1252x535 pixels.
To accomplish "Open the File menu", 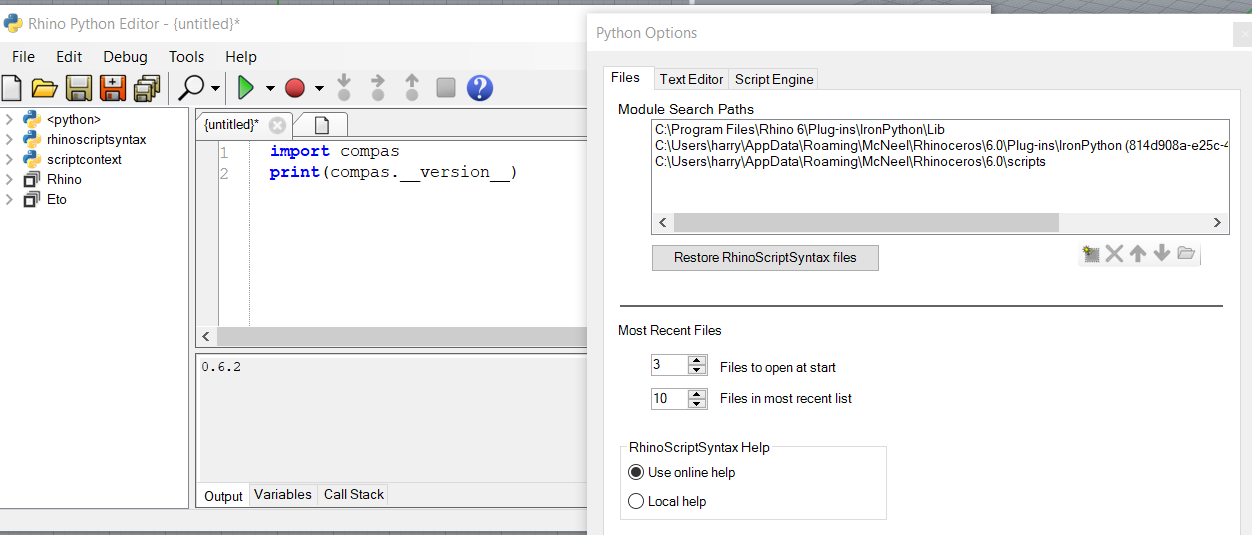I will (x=23, y=56).
